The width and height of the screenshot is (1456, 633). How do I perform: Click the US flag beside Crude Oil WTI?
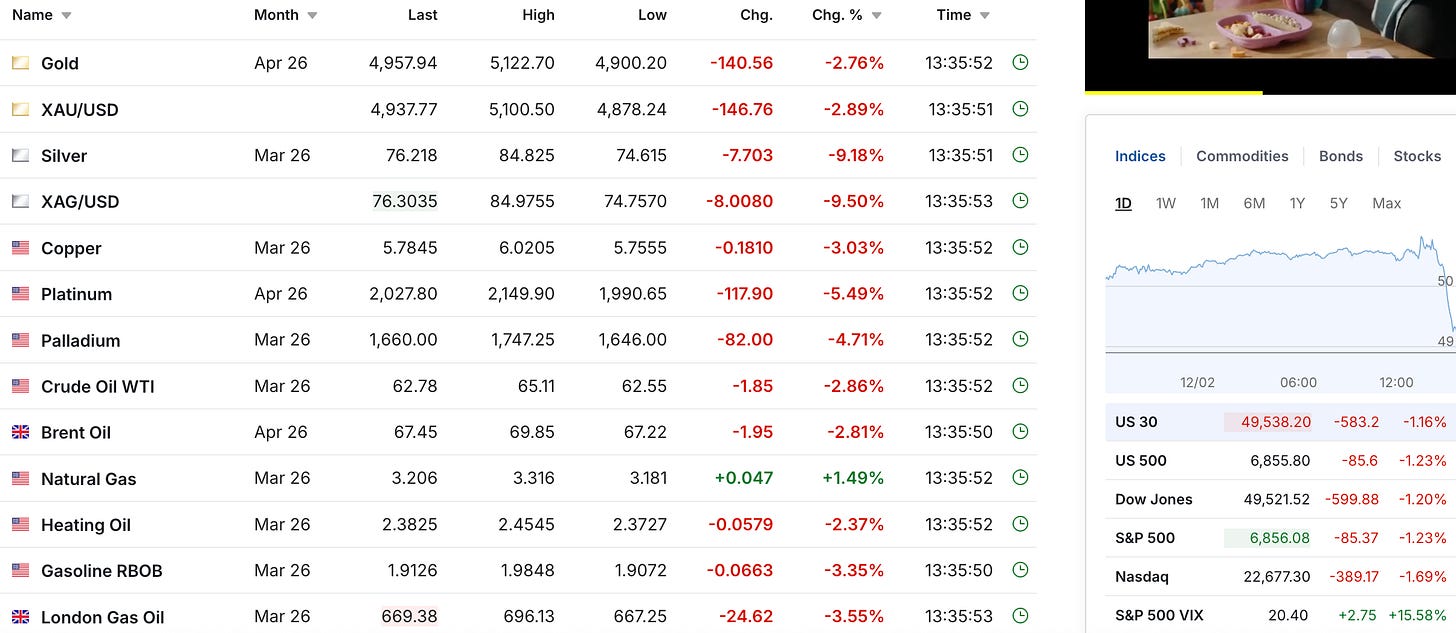tap(20, 386)
